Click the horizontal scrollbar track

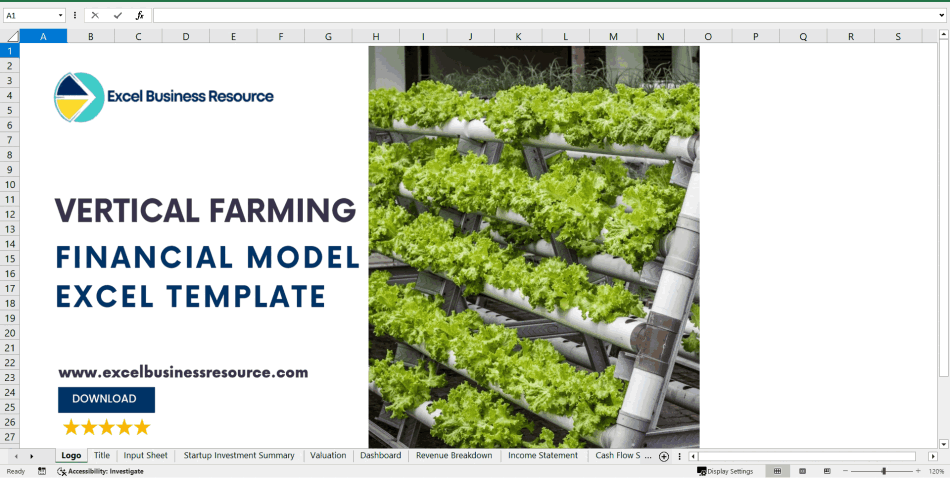tap(806, 456)
